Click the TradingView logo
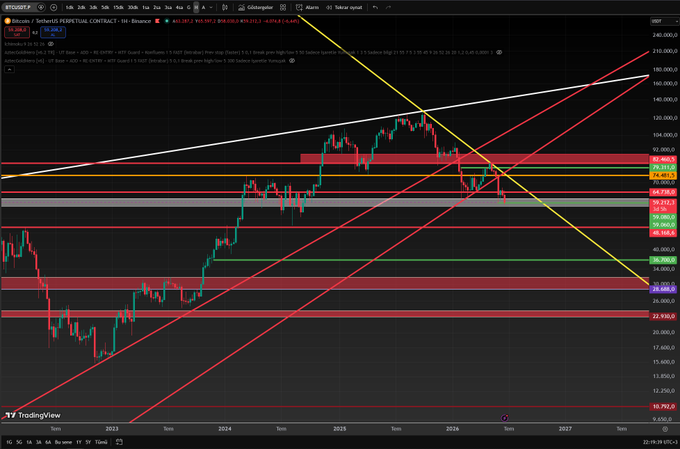 tap(33, 415)
